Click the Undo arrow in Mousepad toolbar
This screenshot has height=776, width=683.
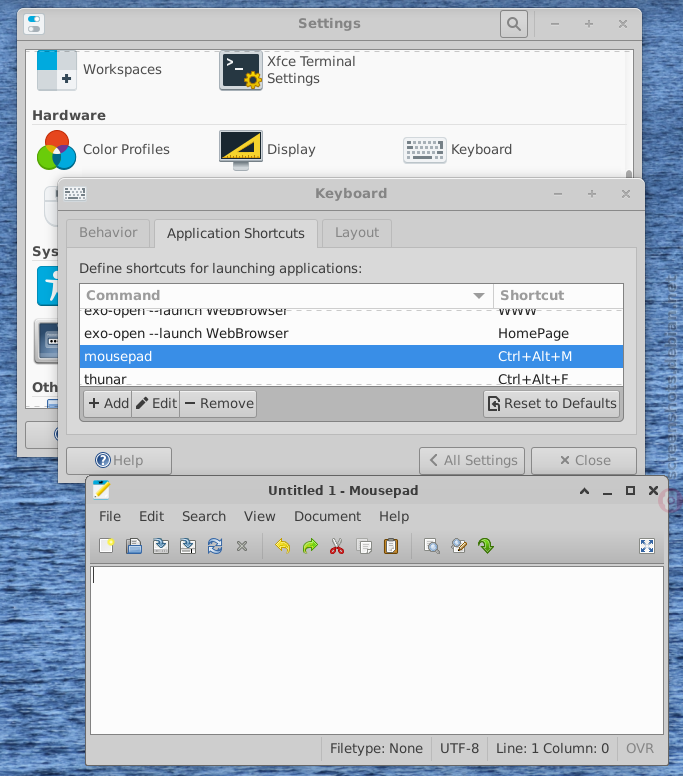tap(283, 546)
